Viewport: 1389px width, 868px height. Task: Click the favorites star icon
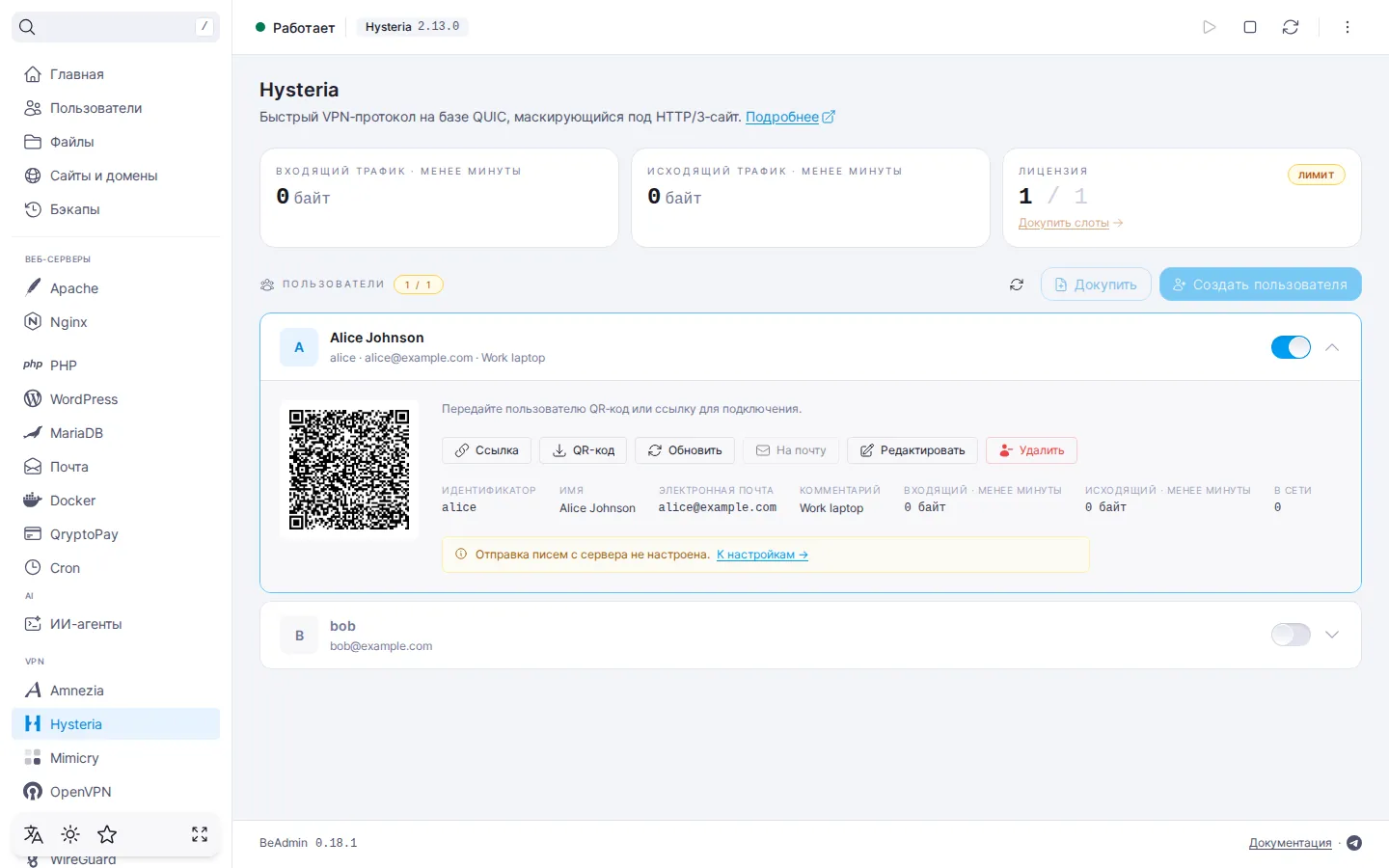tap(107, 834)
